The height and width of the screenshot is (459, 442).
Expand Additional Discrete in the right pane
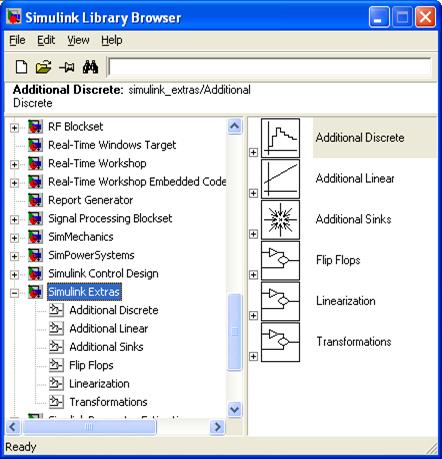point(254,152)
